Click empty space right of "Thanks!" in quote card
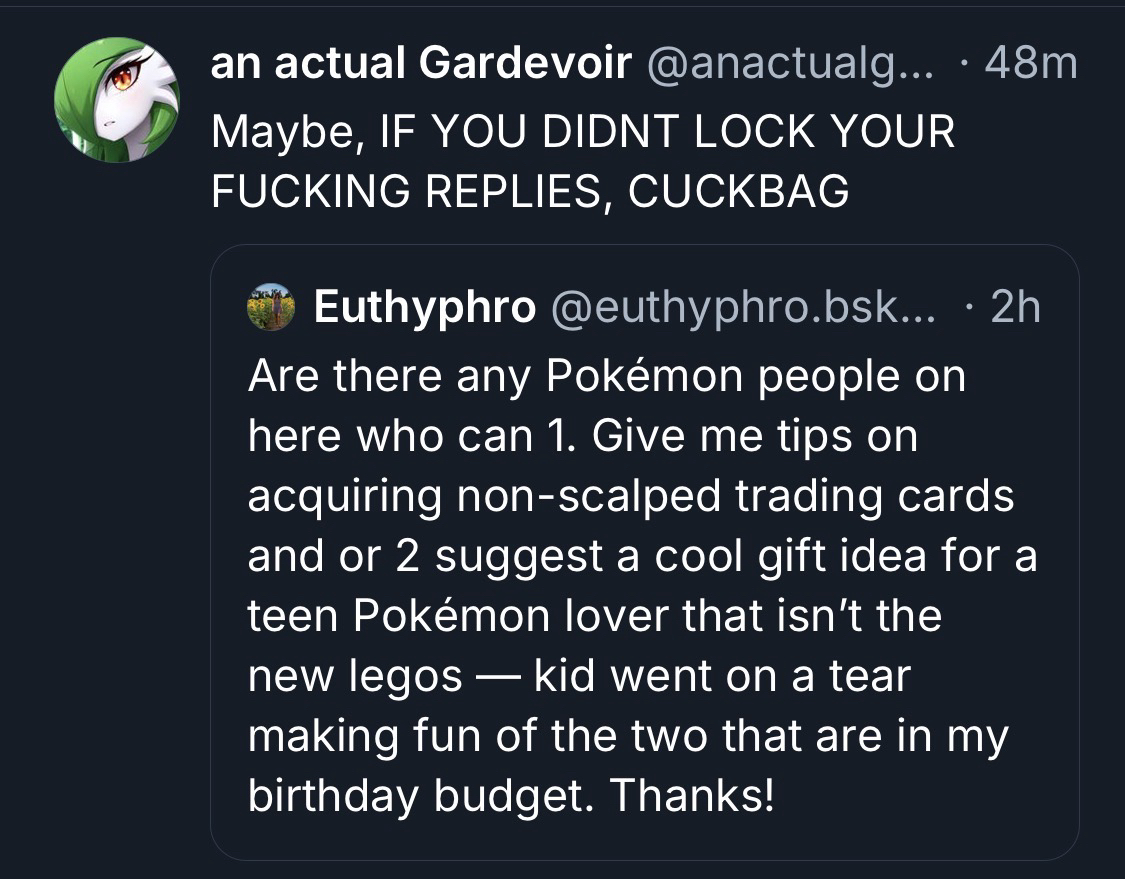 click(x=920, y=795)
